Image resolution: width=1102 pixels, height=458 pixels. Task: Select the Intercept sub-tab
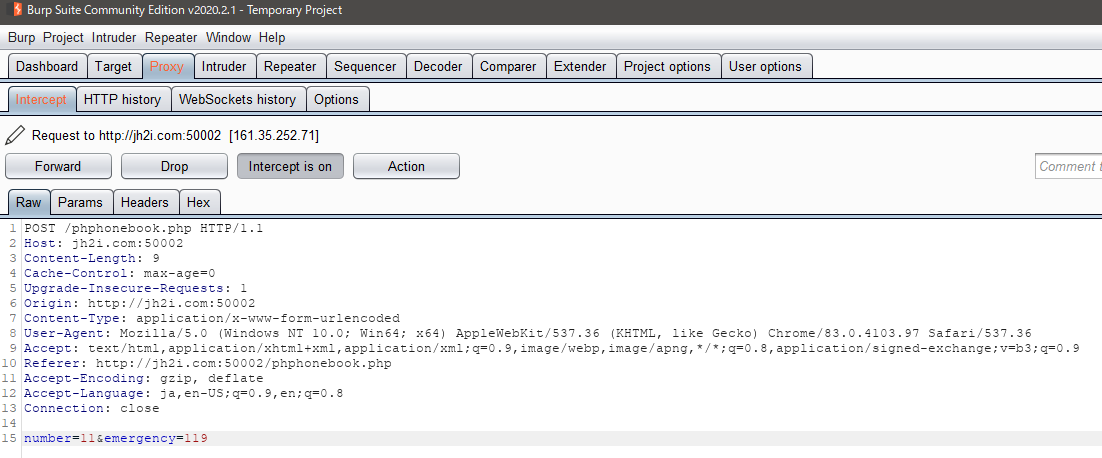click(x=41, y=99)
